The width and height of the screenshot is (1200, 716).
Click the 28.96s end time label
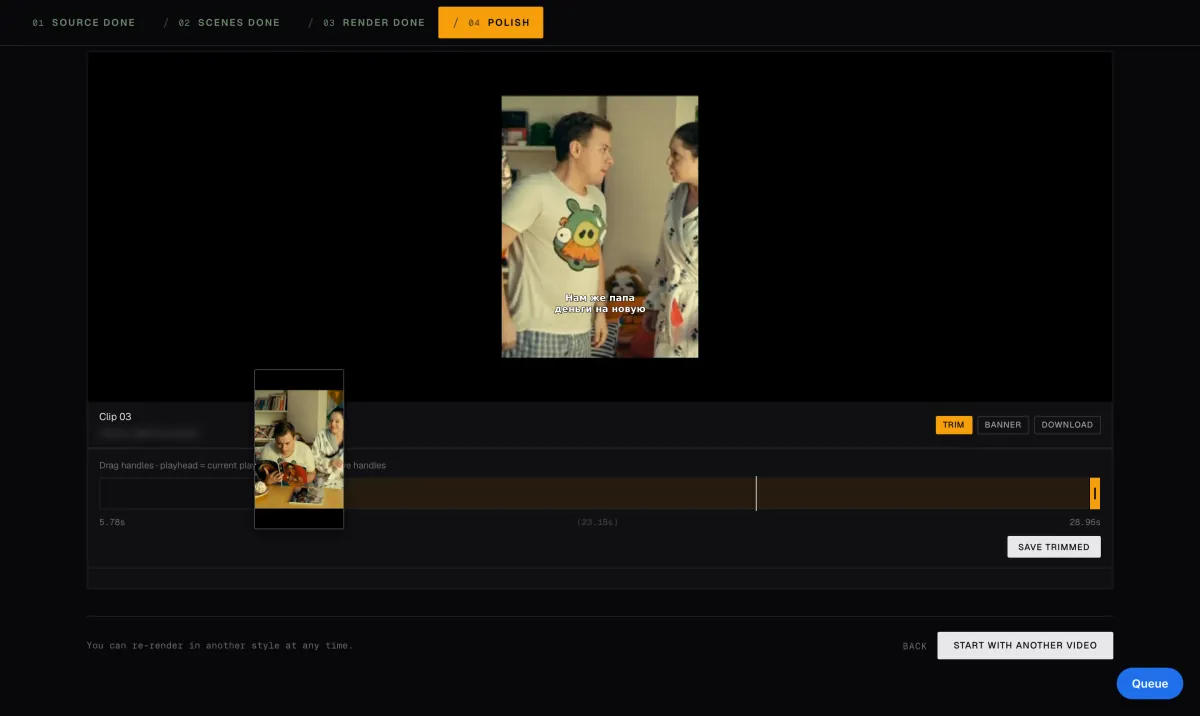pos(1085,523)
